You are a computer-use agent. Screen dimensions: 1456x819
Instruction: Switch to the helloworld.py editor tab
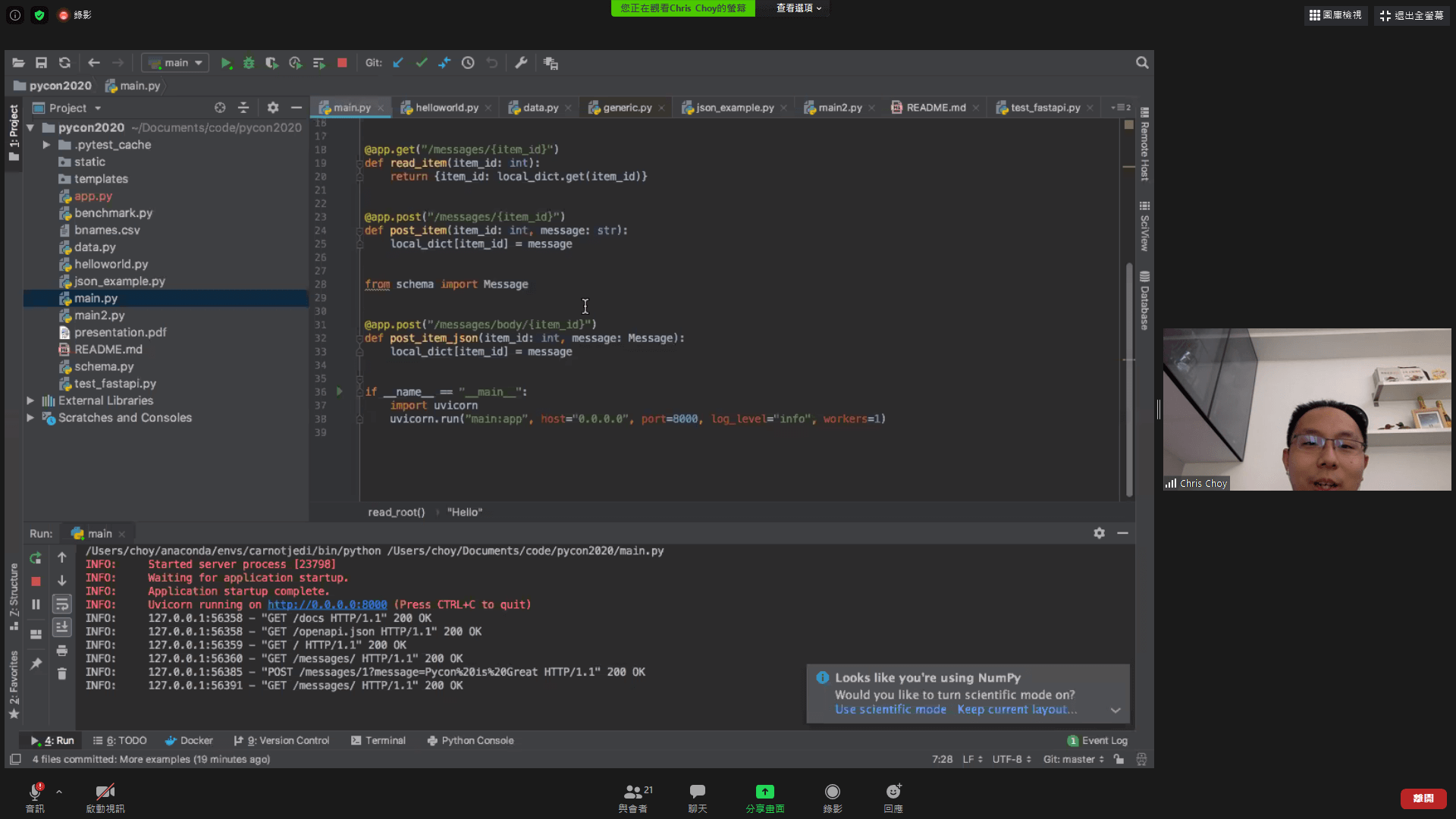(447, 108)
